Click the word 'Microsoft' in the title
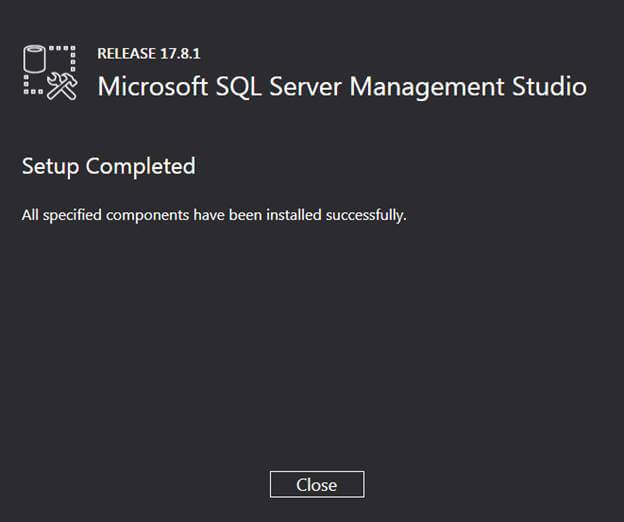This screenshot has width=624, height=522. point(145,86)
